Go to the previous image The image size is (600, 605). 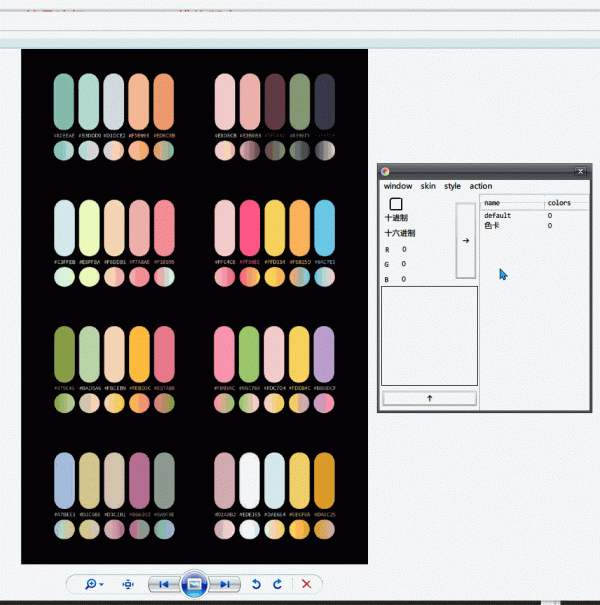(164, 584)
